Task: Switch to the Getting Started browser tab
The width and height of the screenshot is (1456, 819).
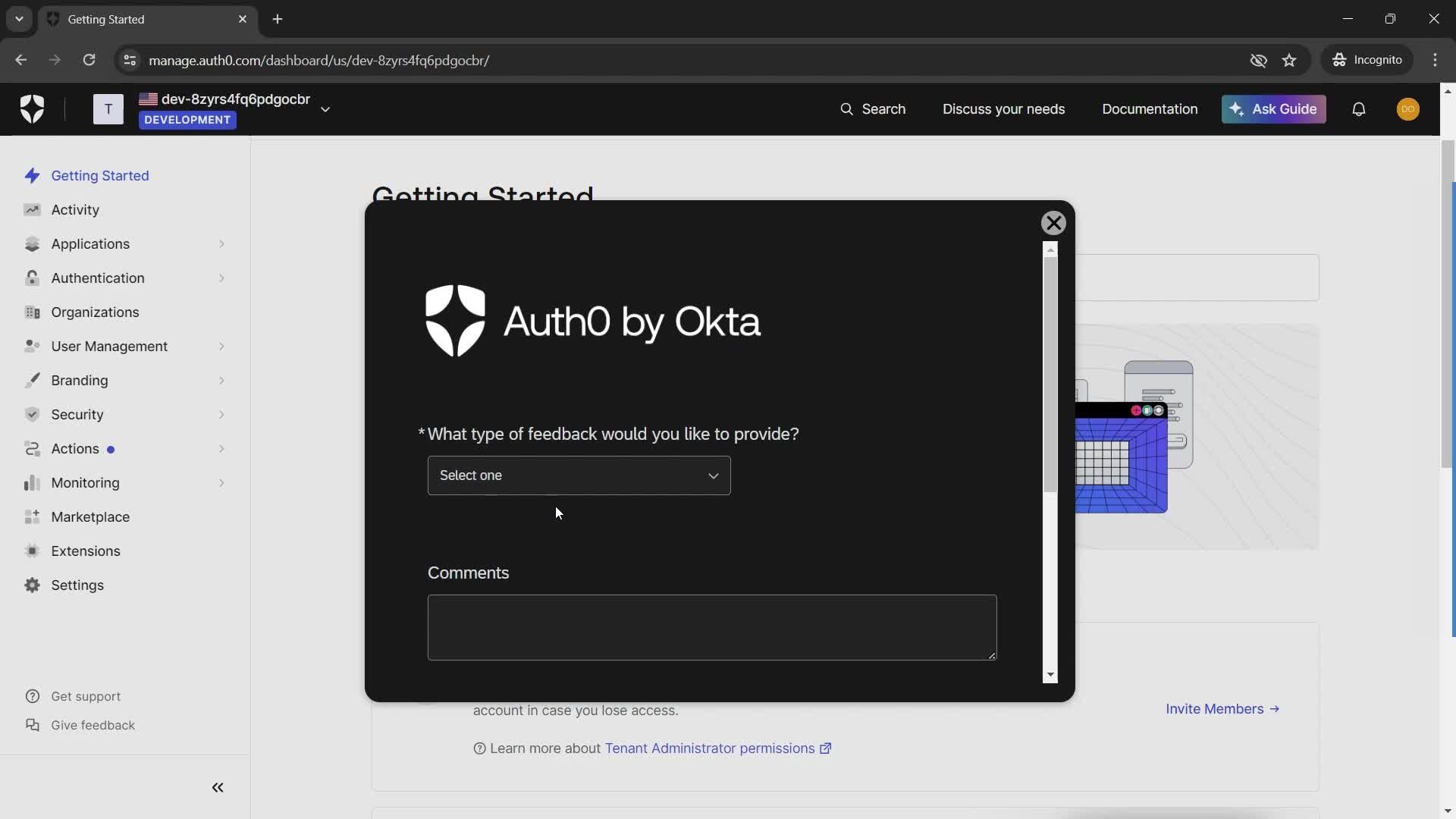Action: (x=148, y=20)
